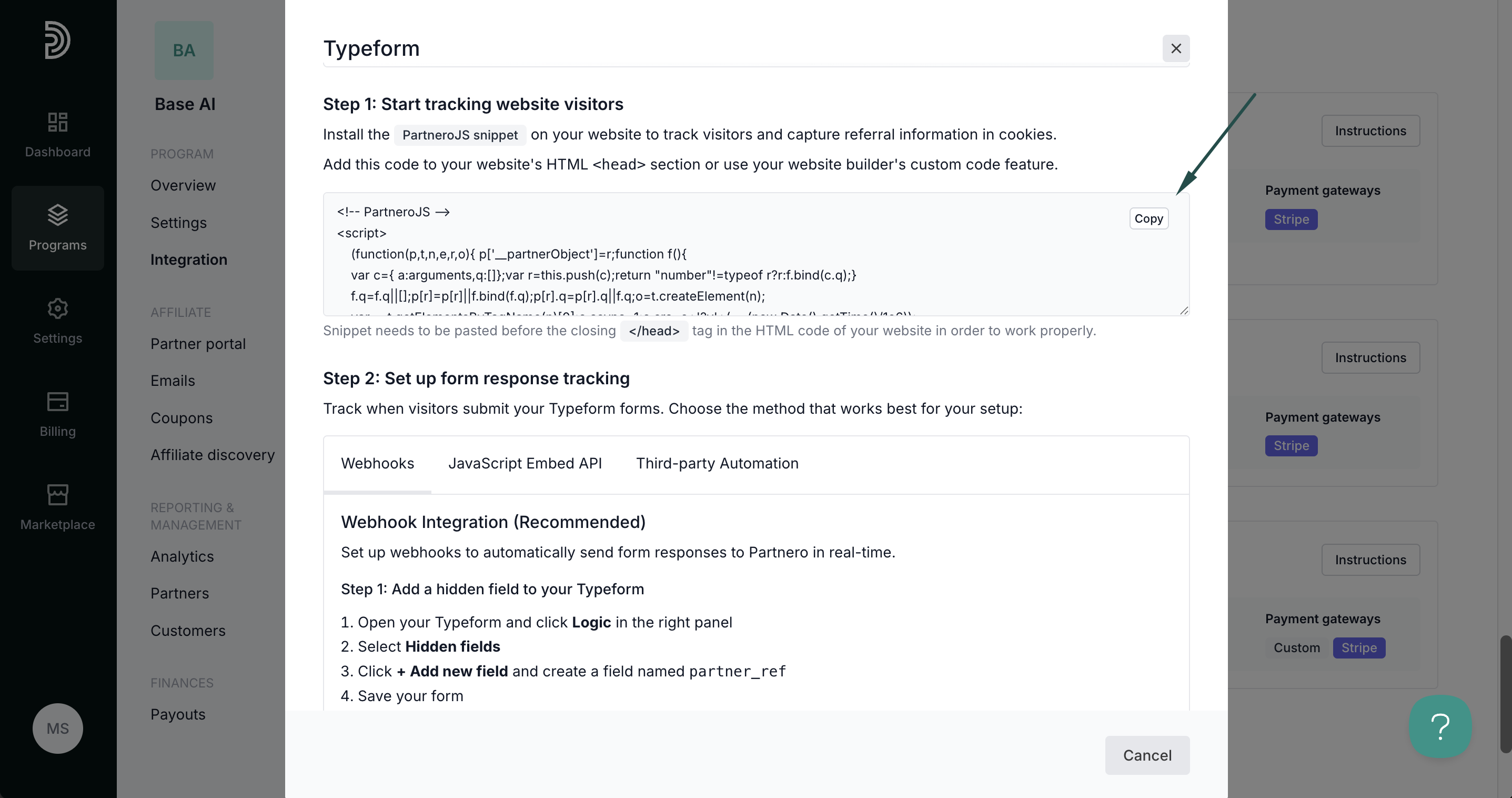Click the code textarea resize handle
The image size is (1512, 798).
tap(1184, 311)
